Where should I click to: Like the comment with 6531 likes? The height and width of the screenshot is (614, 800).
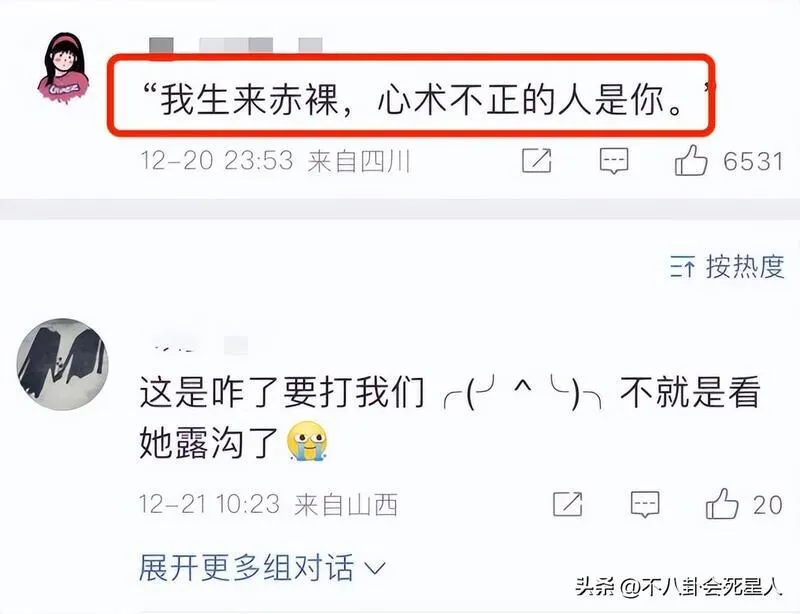691,160
